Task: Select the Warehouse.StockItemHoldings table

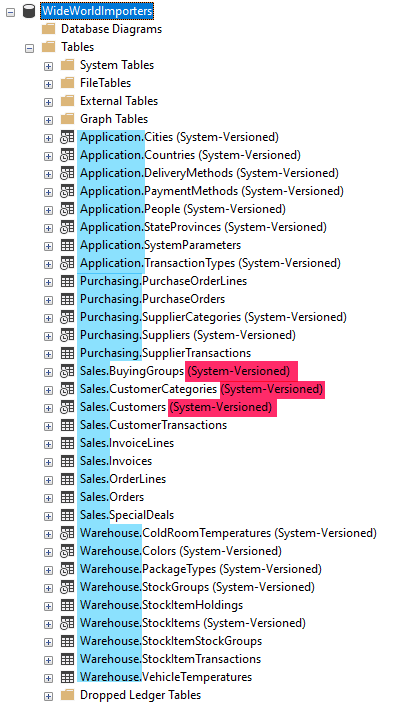Action: pyautogui.click(x=161, y=605)
